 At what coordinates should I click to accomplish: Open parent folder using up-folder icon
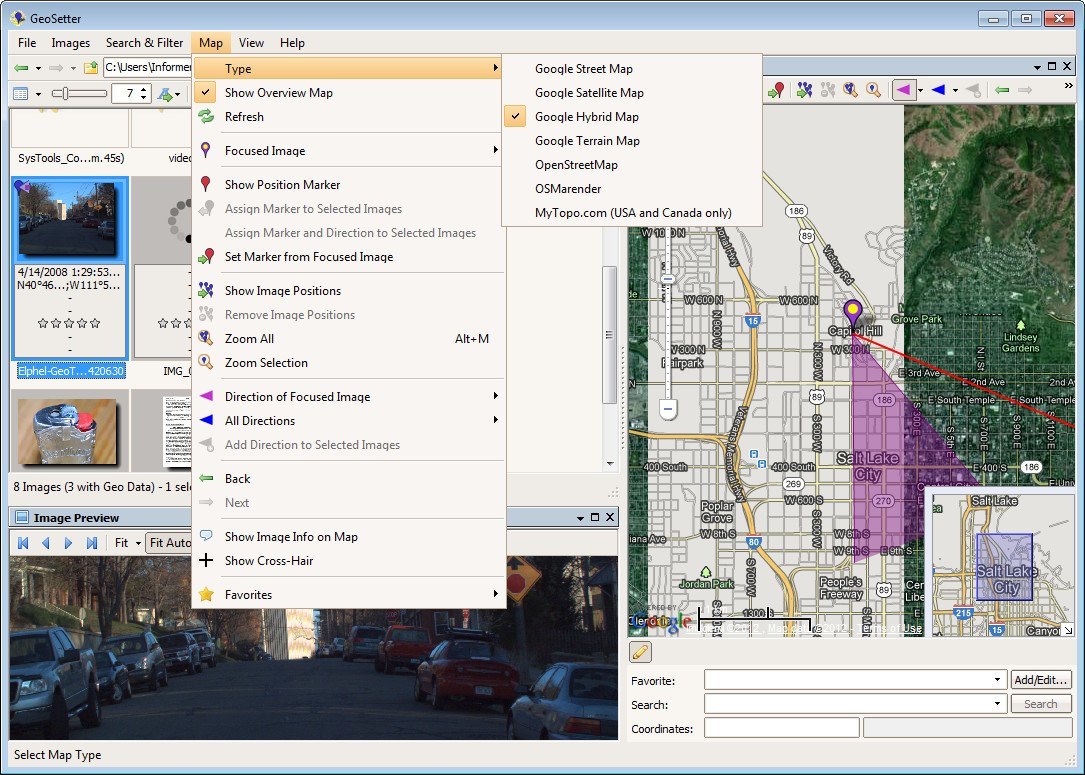point(92,67)
